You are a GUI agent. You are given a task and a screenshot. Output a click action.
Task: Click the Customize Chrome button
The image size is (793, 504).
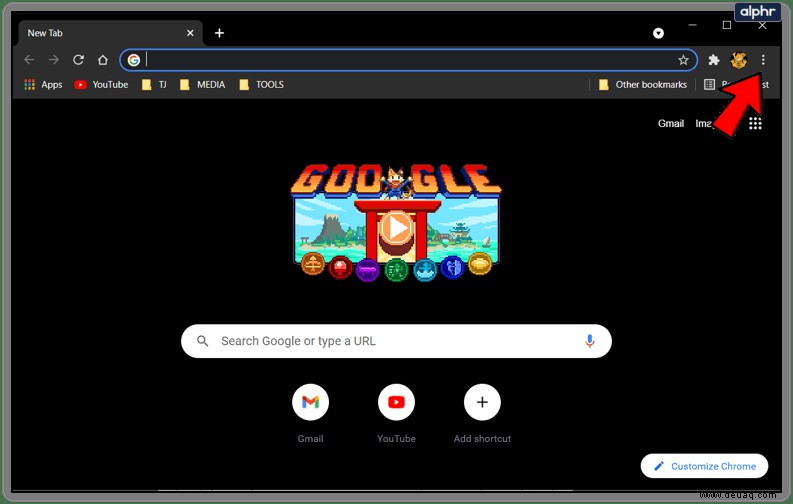[x=704, y=466]
